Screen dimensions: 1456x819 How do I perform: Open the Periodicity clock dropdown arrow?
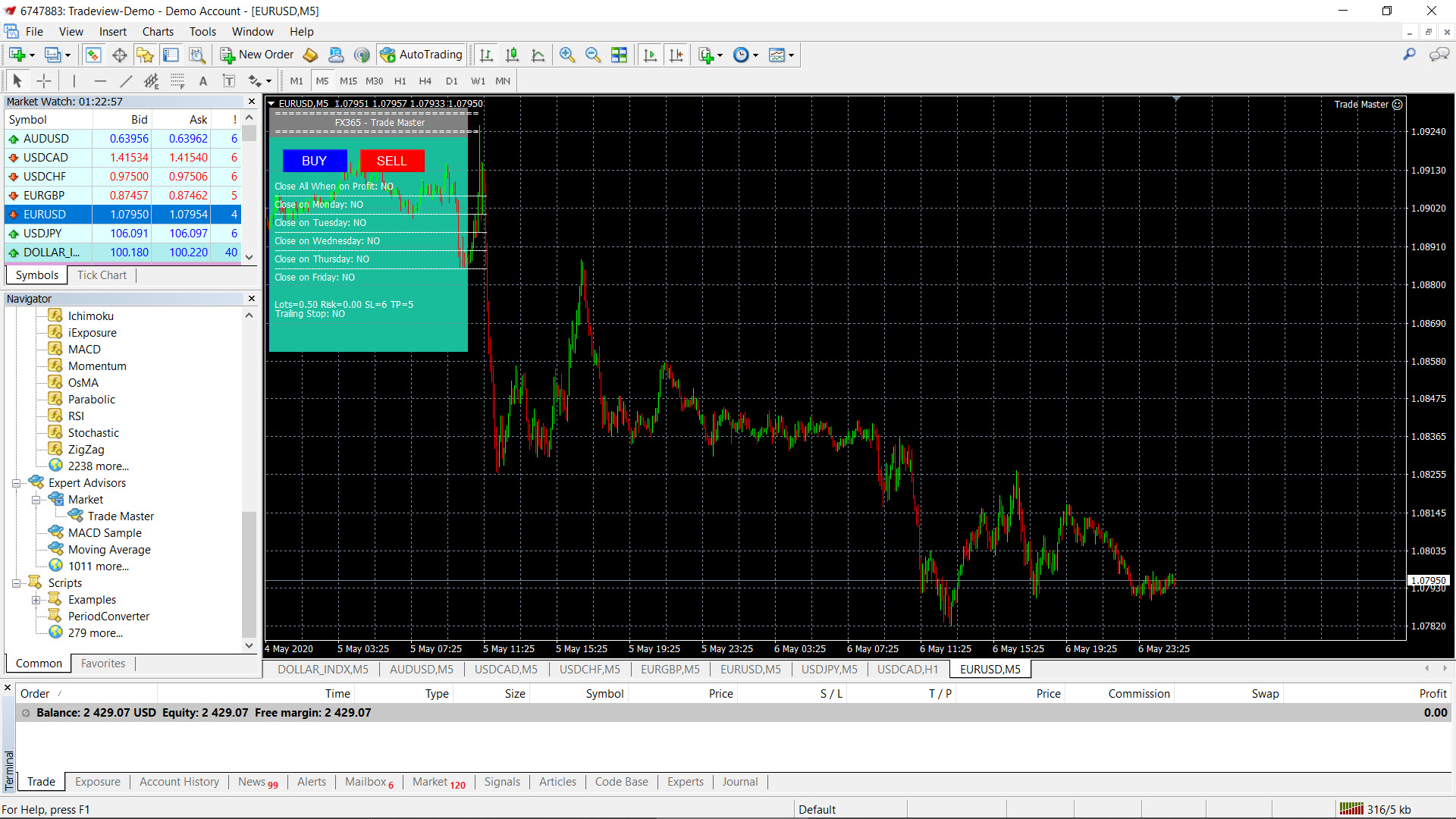(755, 55)
